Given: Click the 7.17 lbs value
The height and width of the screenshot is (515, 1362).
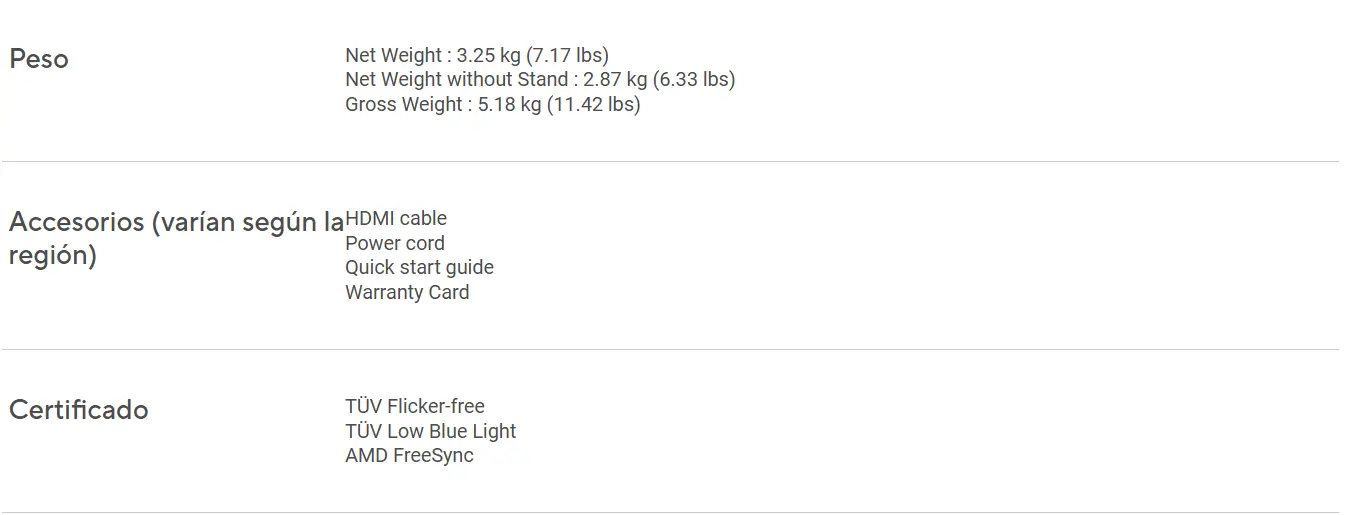Looking at the screenshot, I should pyautogui.click(x=575, y=55).
